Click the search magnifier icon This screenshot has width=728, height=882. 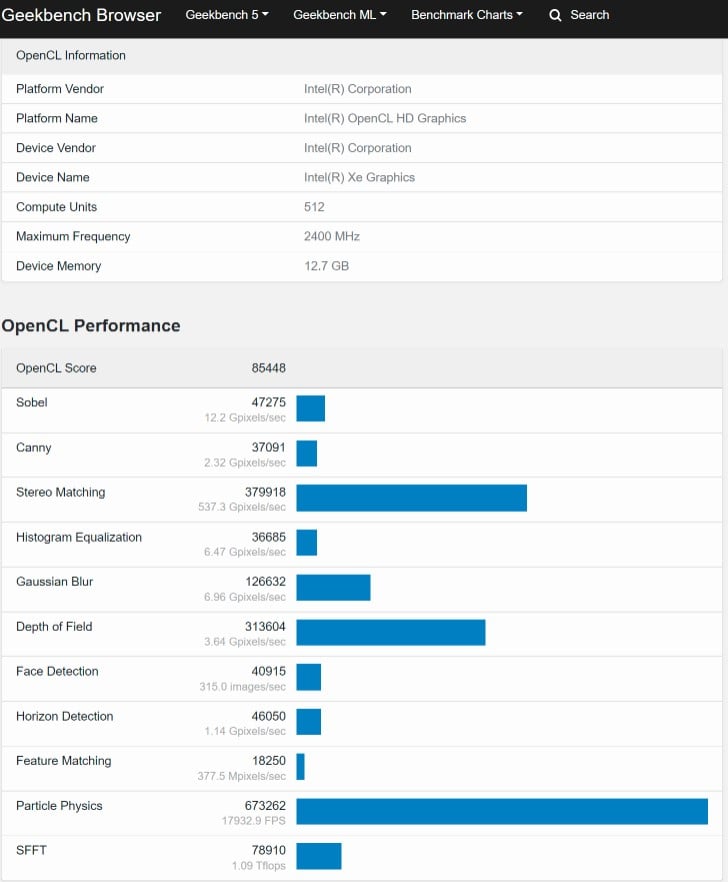tap(556, 15)
